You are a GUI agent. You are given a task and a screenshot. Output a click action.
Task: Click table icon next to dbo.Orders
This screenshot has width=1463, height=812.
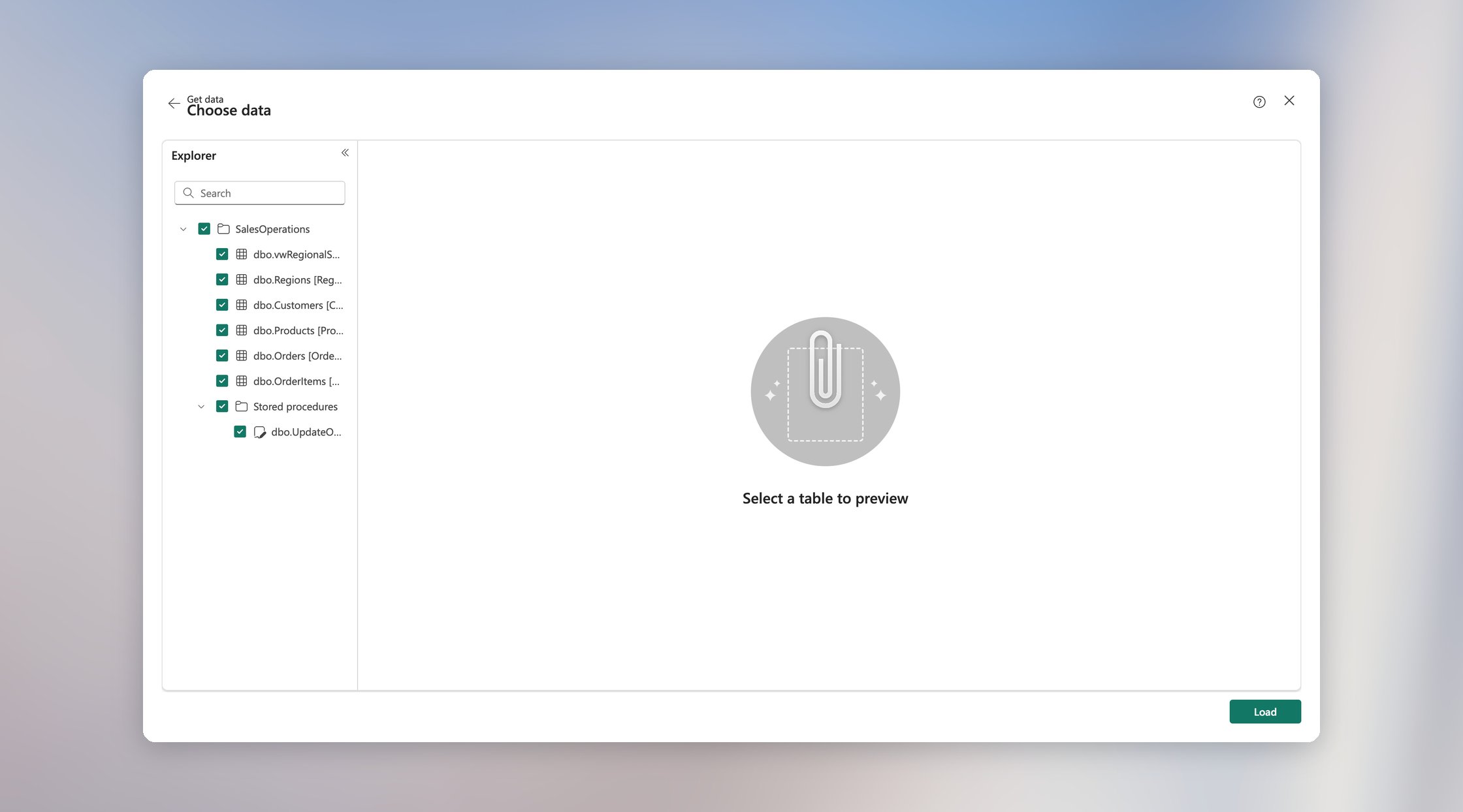242,356
